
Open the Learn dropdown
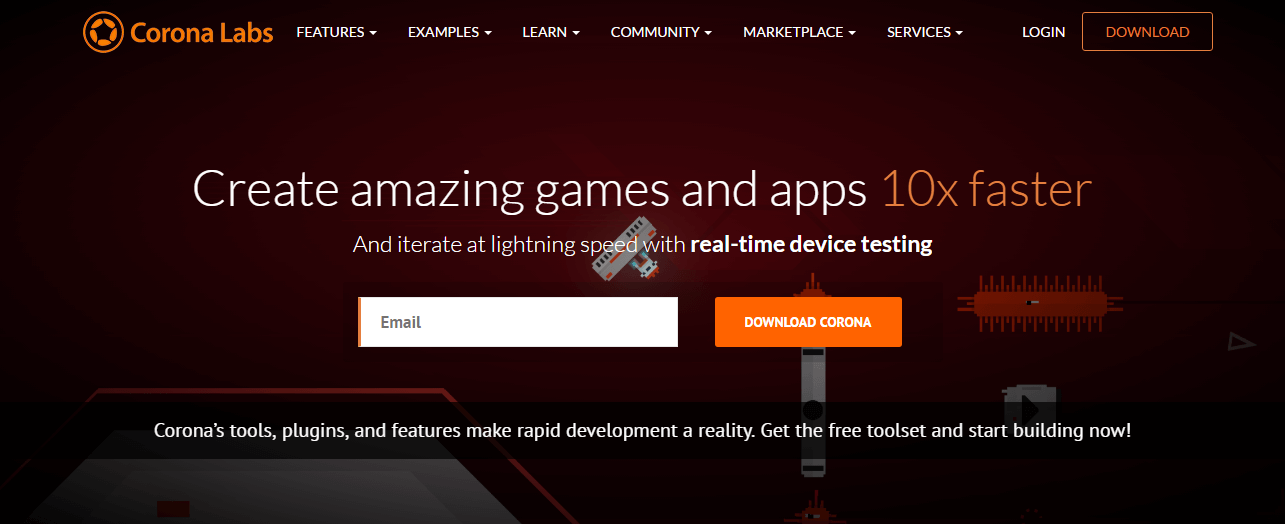(x=551, y=32)
